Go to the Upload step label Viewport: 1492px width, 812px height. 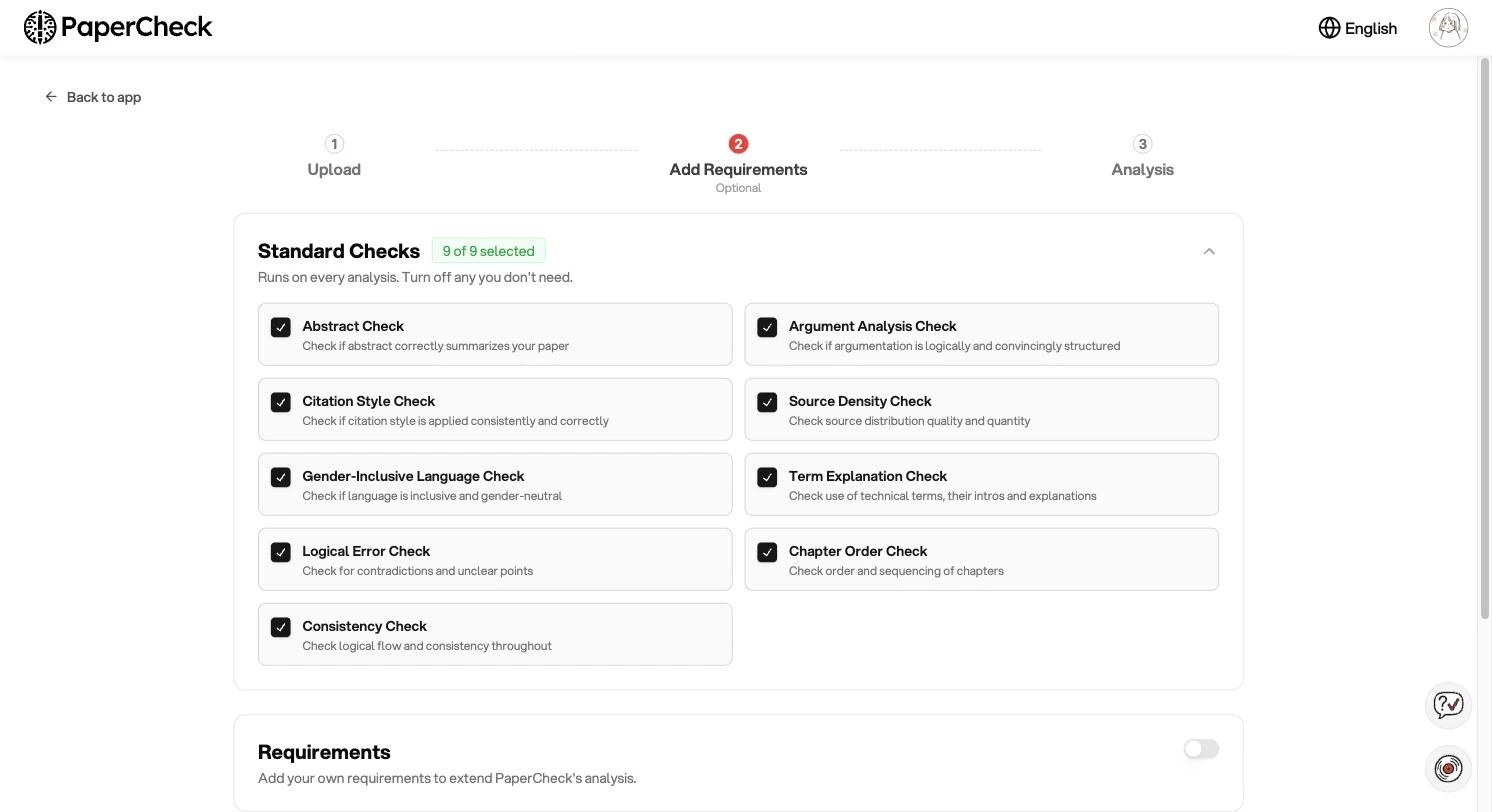click(x=334, y=170)
